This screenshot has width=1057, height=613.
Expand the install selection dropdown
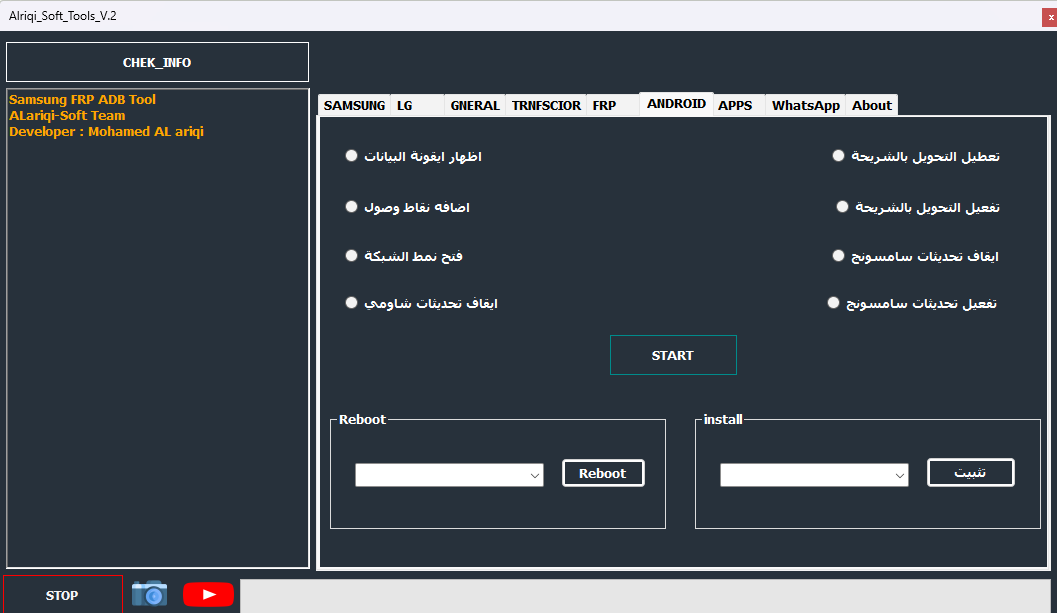(x=813, y=474)
